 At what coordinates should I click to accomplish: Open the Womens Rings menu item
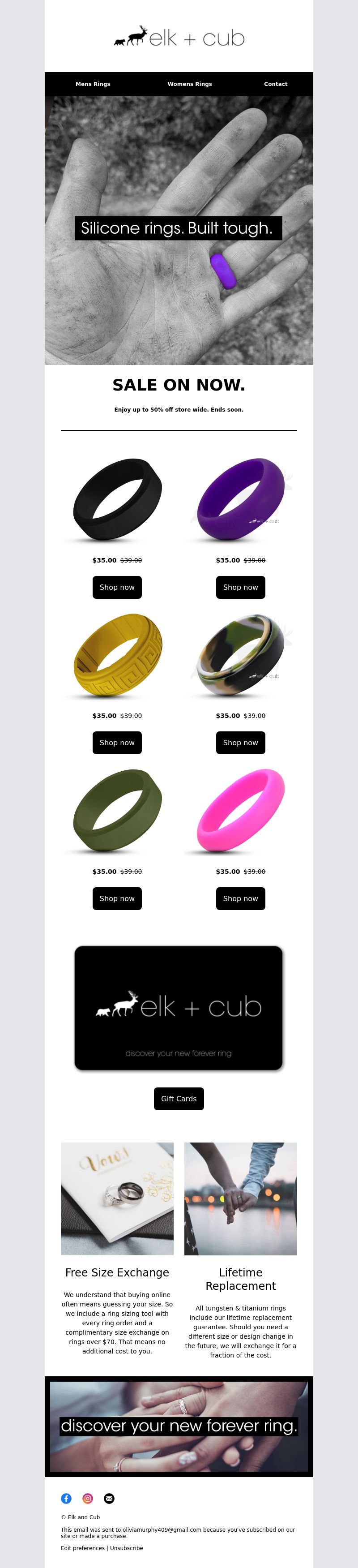pos(190,84)
